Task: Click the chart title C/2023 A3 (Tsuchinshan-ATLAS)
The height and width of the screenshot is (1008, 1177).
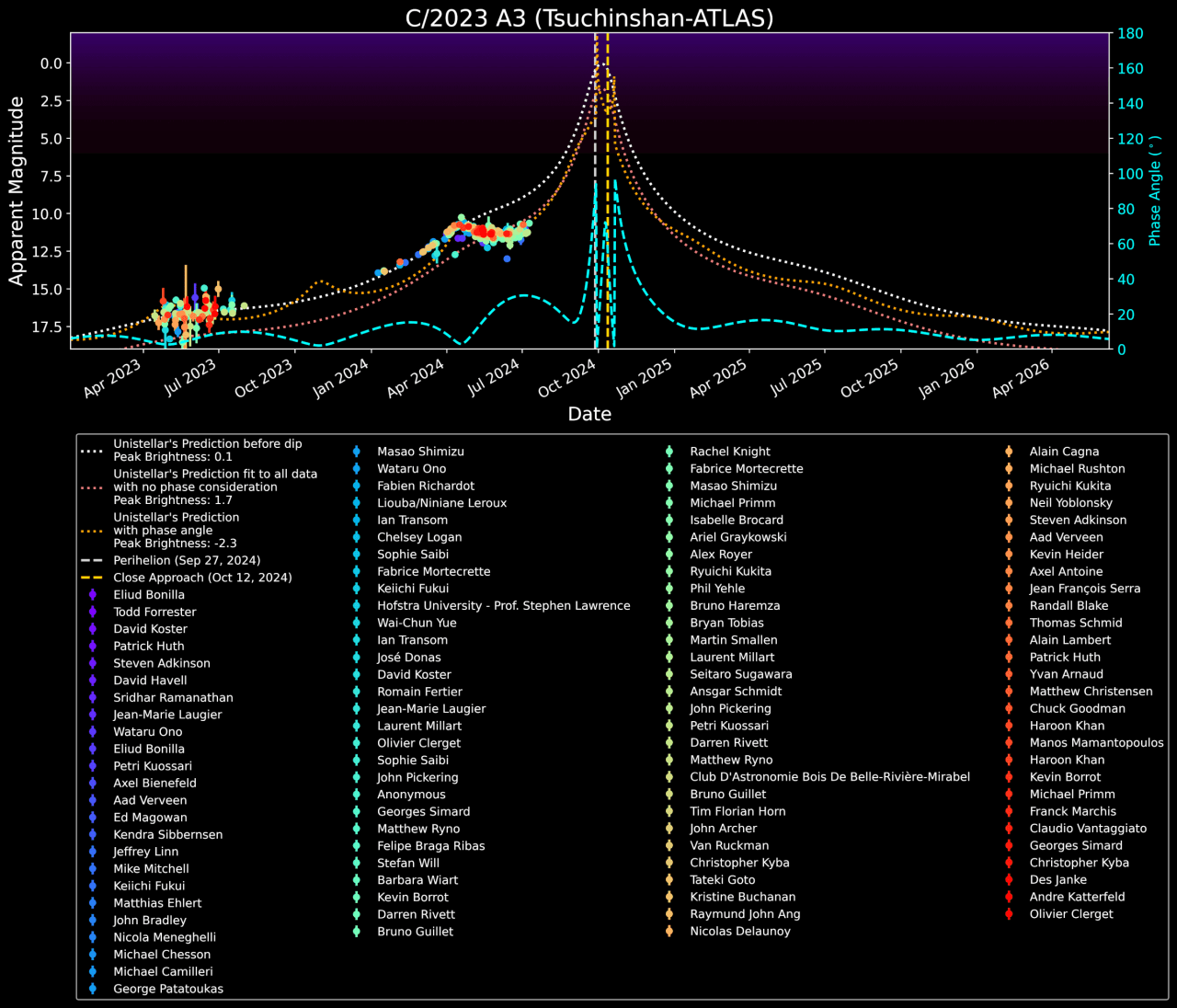Action: coord(588,17)
